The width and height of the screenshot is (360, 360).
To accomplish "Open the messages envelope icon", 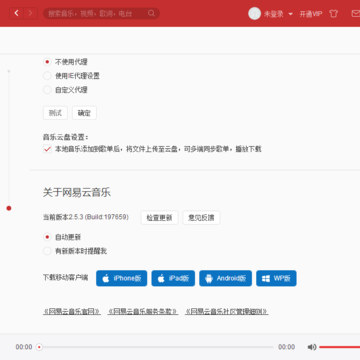I will pos(356,14).
